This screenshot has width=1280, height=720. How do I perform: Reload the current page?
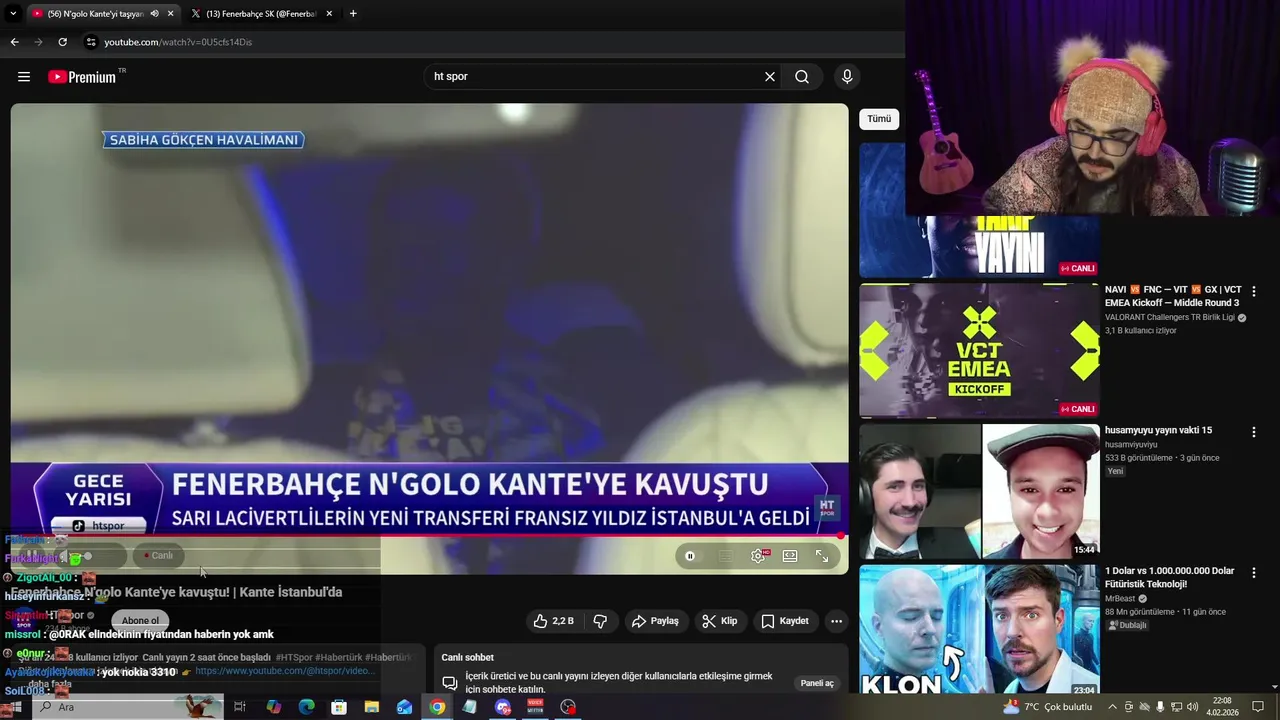tap(62, 42)
